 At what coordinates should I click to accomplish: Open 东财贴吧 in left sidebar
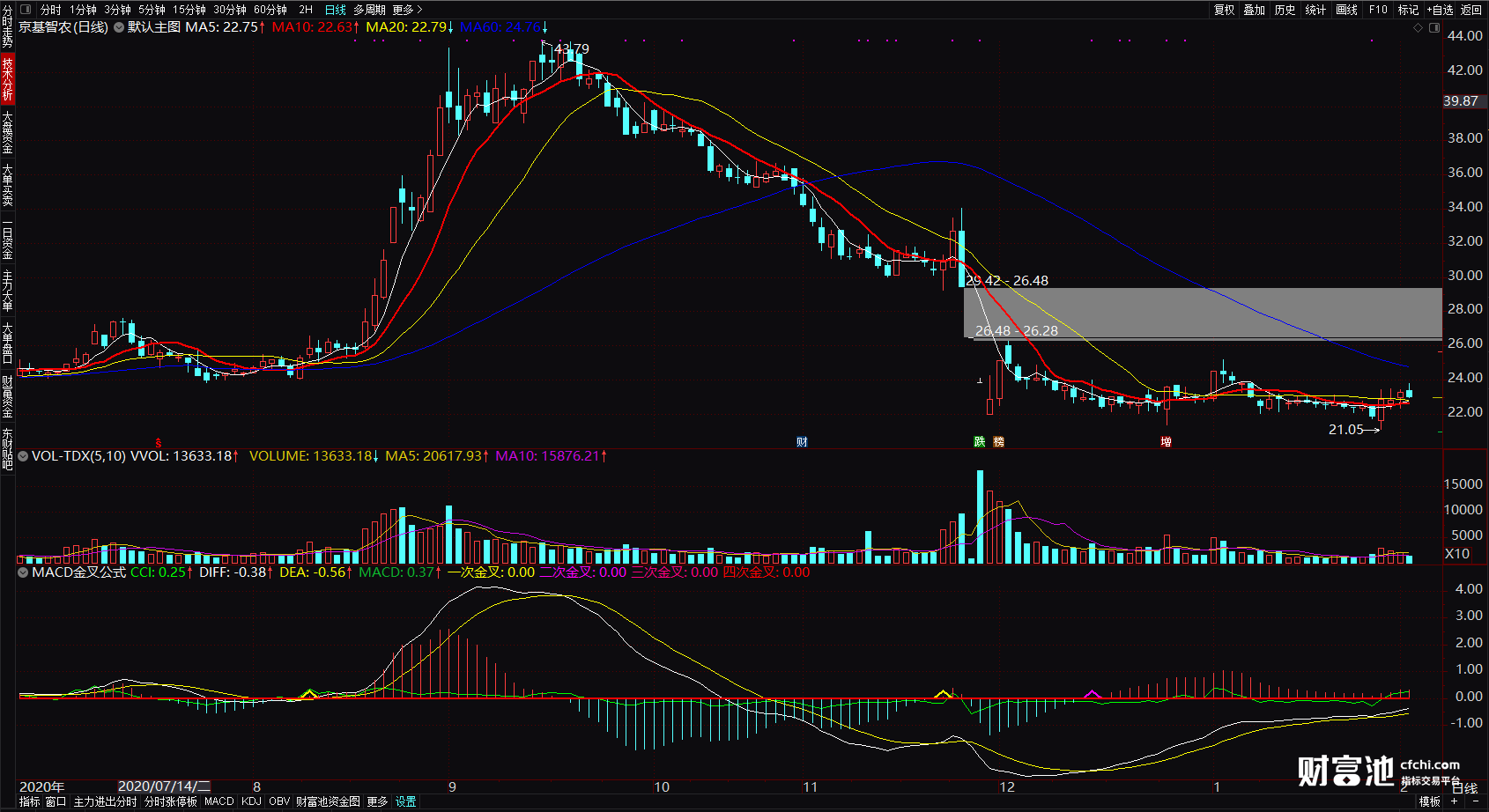(x=7, y=449)
